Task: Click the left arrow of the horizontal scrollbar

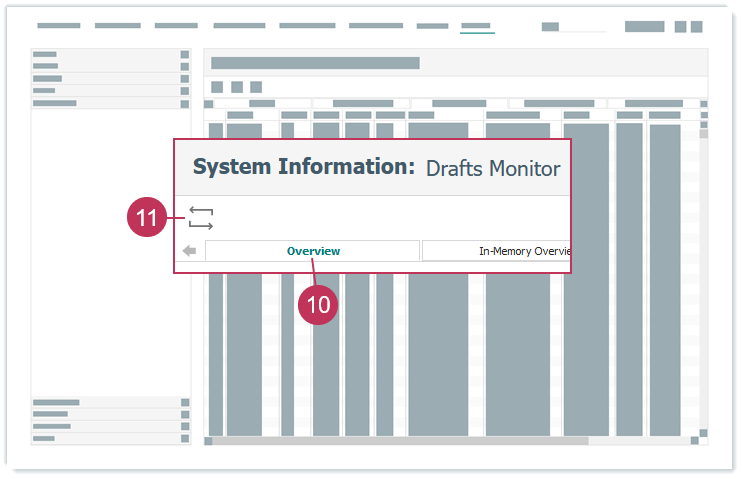Action: (209, 440)
